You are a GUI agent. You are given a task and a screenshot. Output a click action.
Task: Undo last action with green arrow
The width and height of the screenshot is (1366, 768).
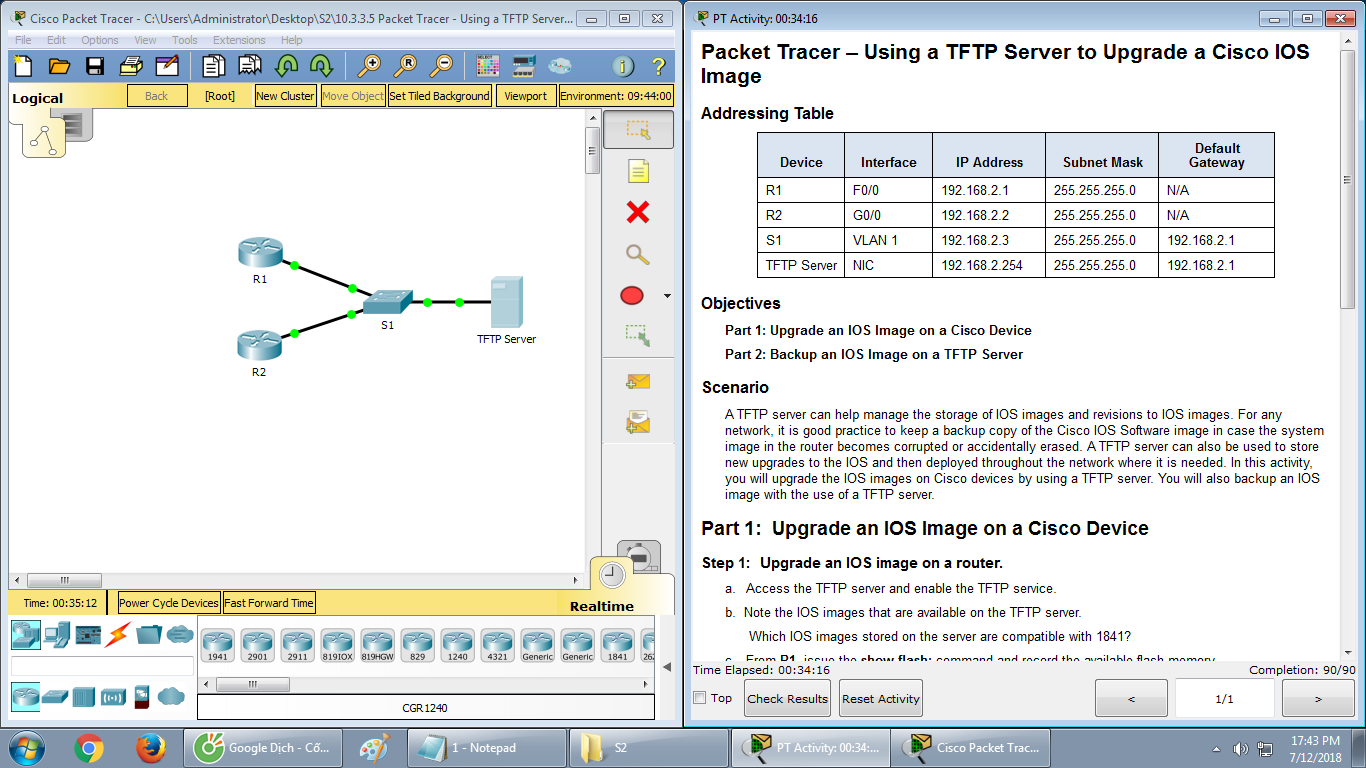[x=287, y=66]
